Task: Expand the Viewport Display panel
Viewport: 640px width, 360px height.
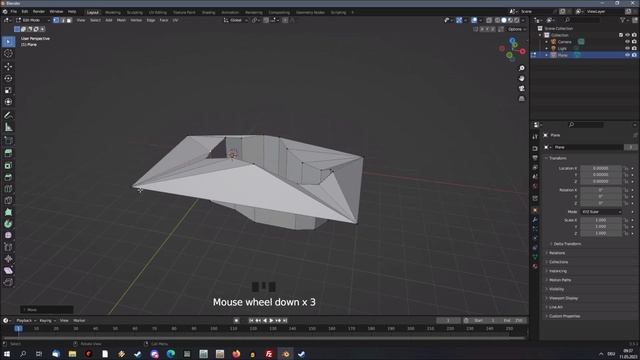Action: (563, 298)
